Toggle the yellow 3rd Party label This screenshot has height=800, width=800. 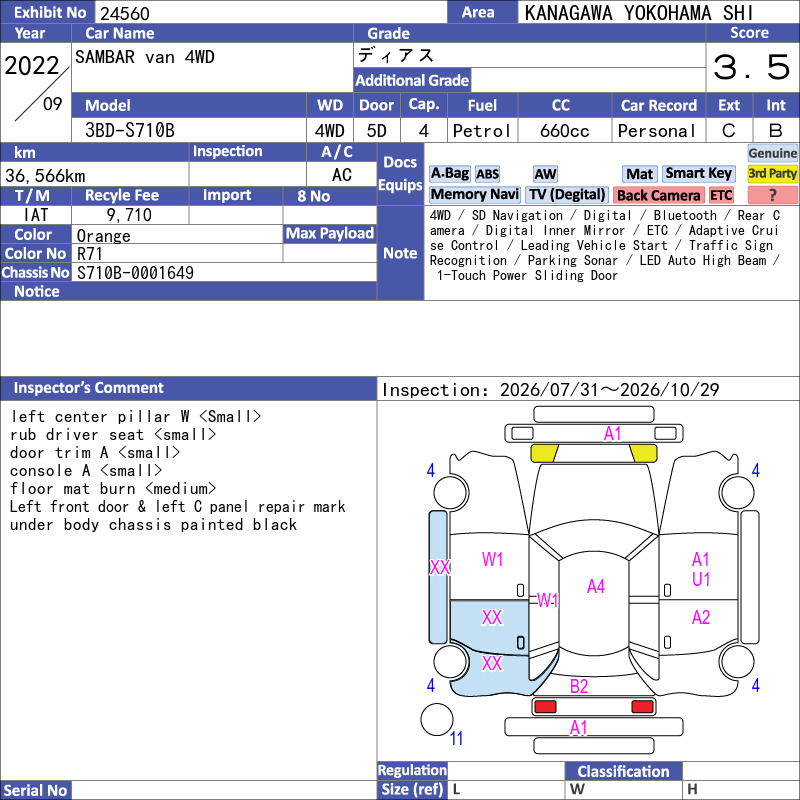[772, 174]
